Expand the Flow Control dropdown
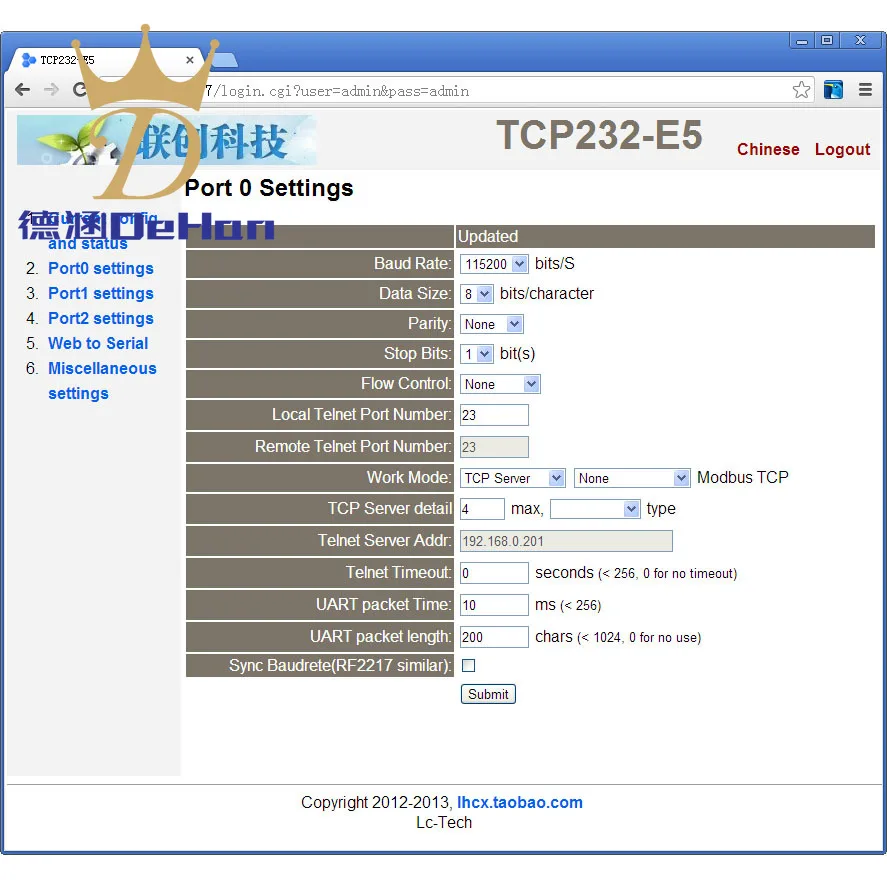Viewport: 887px width, 887px height. (500, 384)
